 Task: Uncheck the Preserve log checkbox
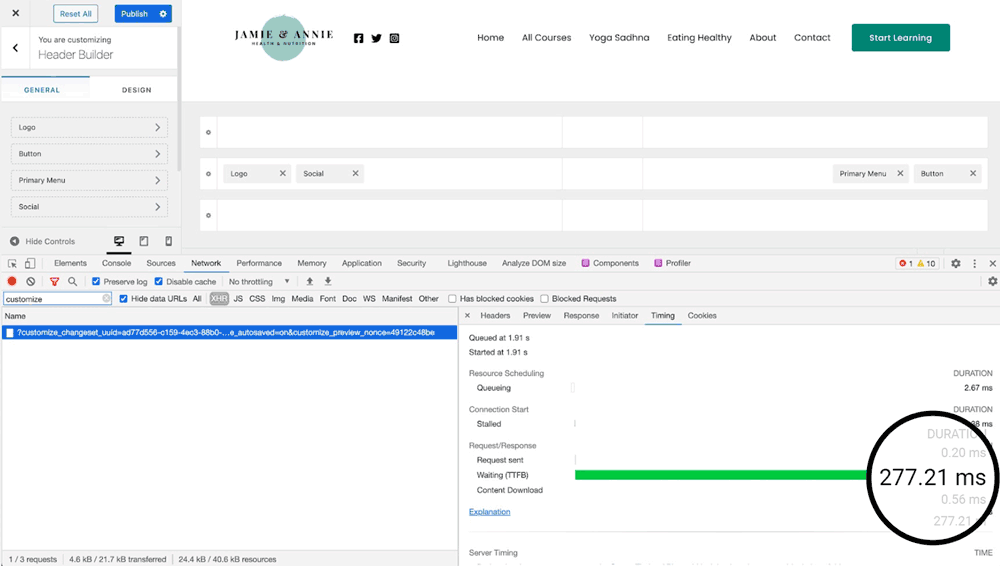tap(96, 282)
